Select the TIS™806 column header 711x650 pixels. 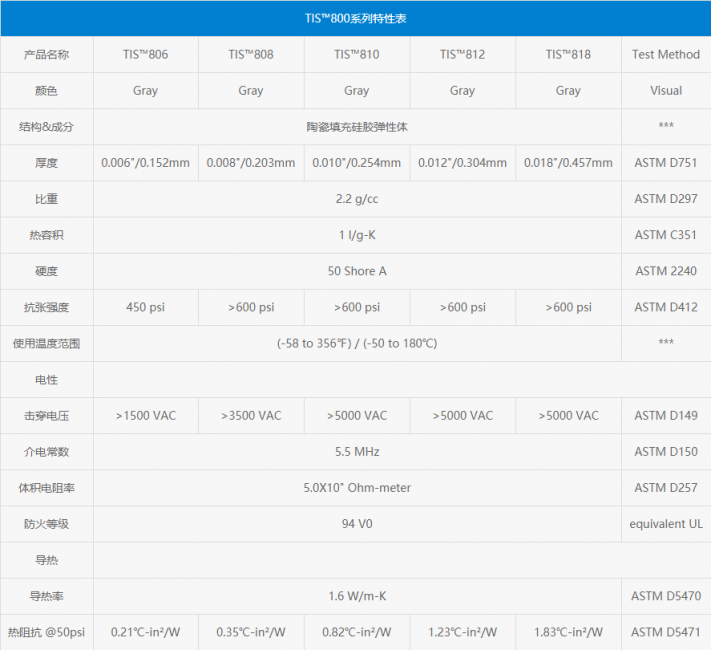pos(145,54)
